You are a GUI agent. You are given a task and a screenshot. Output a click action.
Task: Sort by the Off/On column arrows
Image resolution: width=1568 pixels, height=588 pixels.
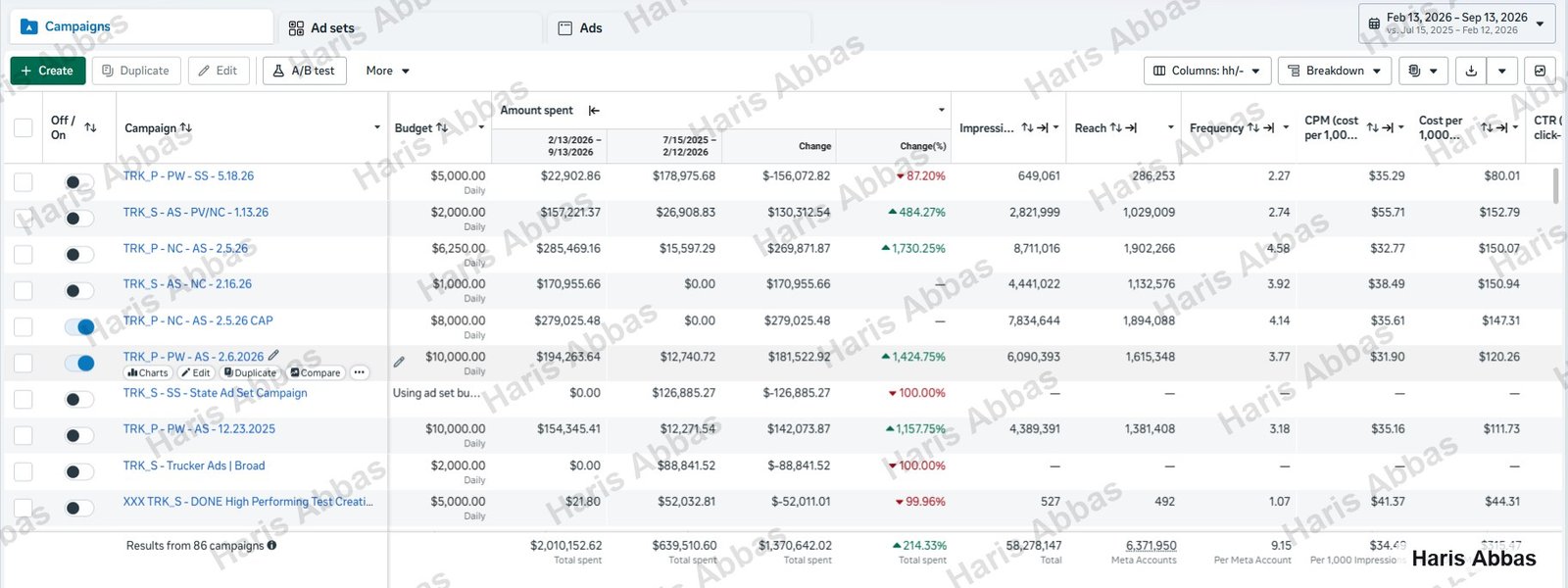[90, 127]
